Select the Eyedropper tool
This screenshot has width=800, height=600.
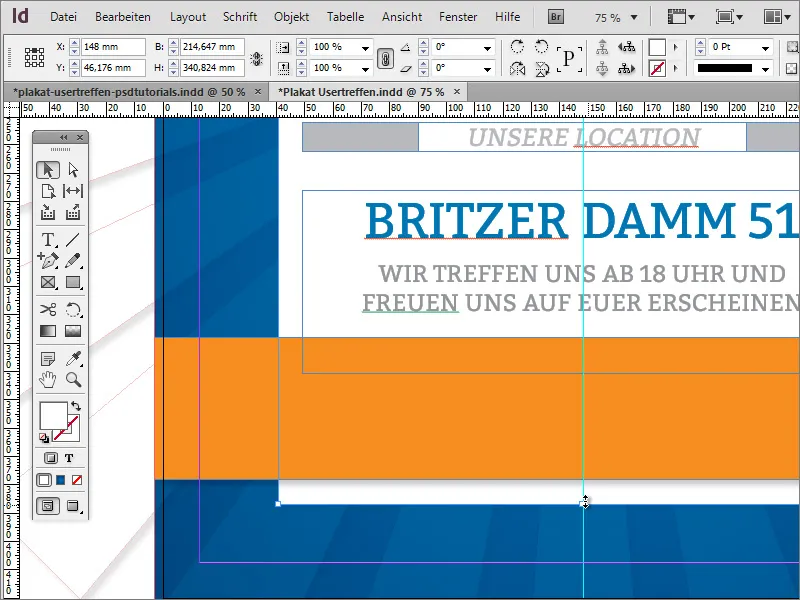[73, 356]
